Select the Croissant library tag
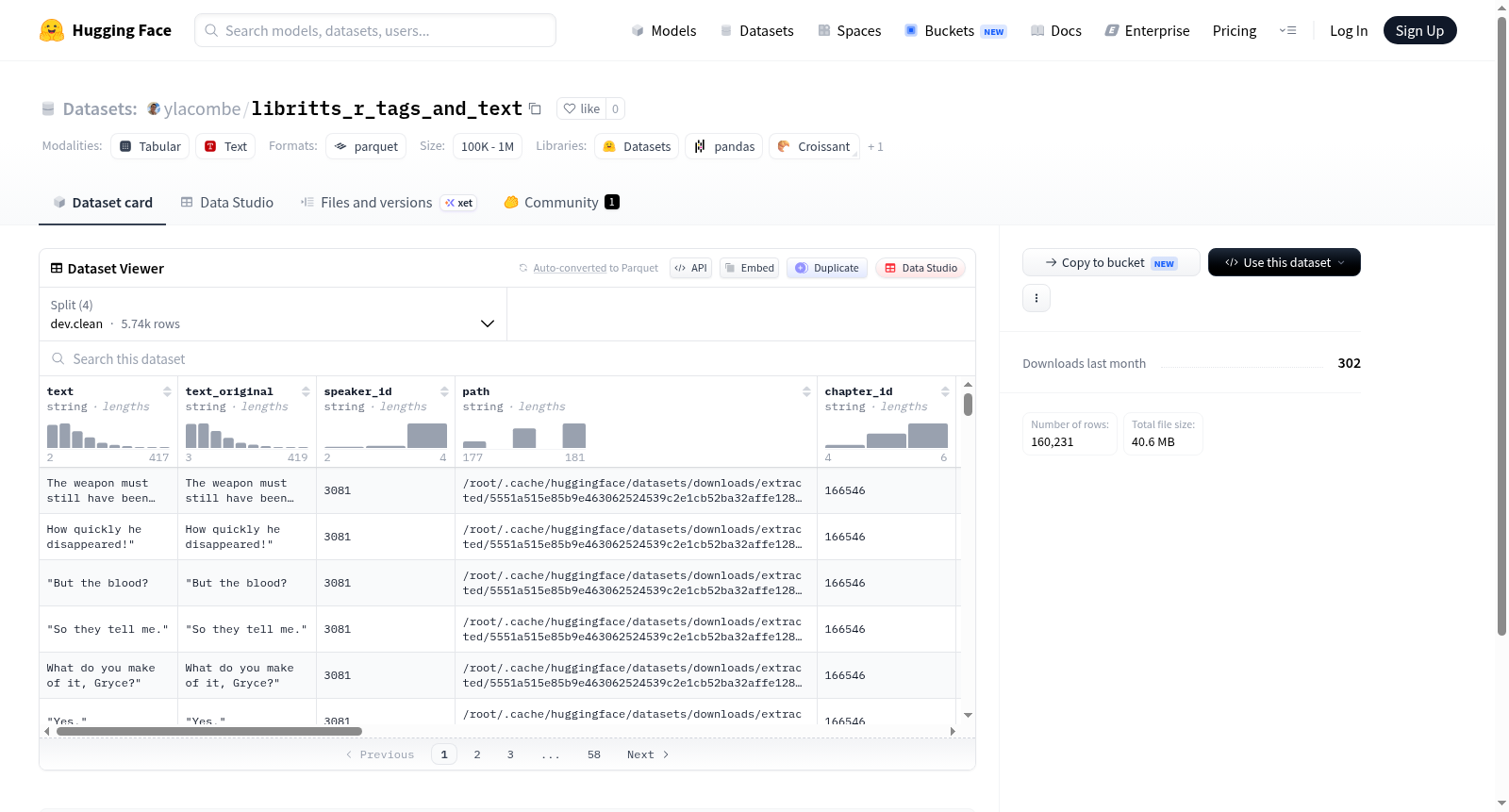Image resolution: width=1509 pixels, height=812 pixels. 814,146
